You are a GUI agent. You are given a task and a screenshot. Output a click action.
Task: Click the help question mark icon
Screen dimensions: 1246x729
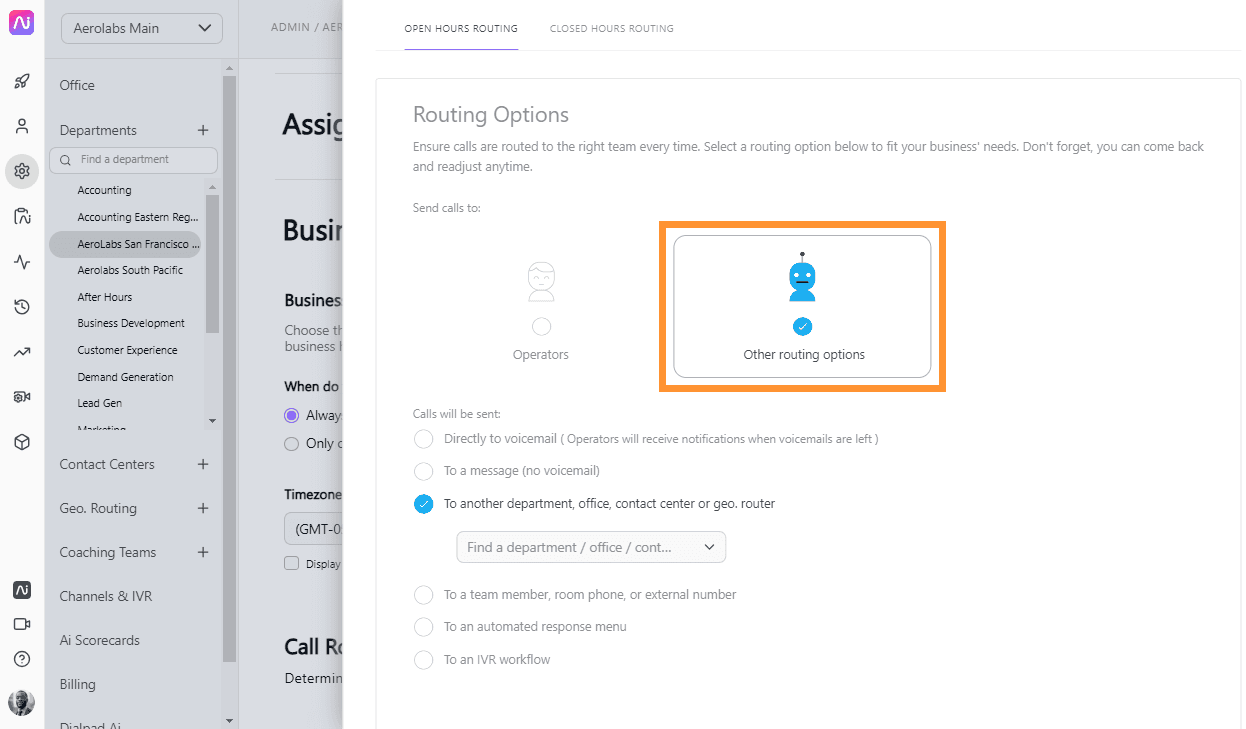[x=22, y=659]
